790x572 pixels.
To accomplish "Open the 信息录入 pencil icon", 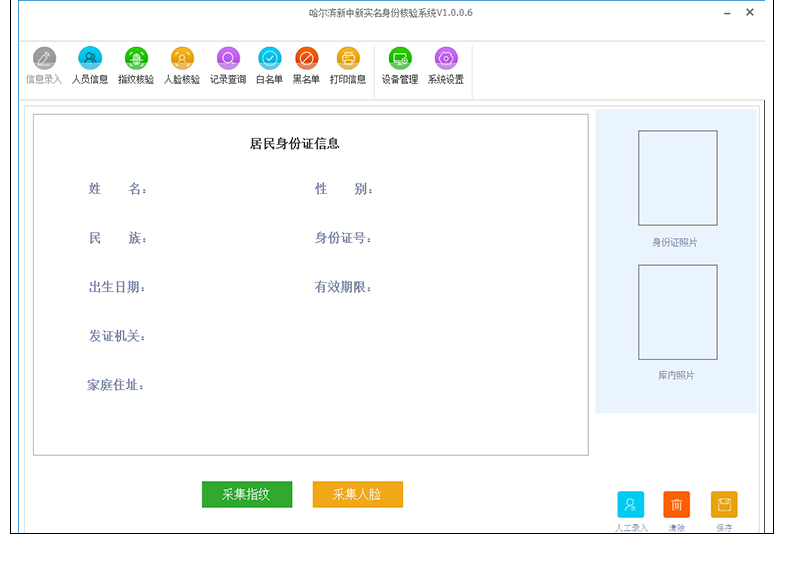I will click(x=44, y=58).
